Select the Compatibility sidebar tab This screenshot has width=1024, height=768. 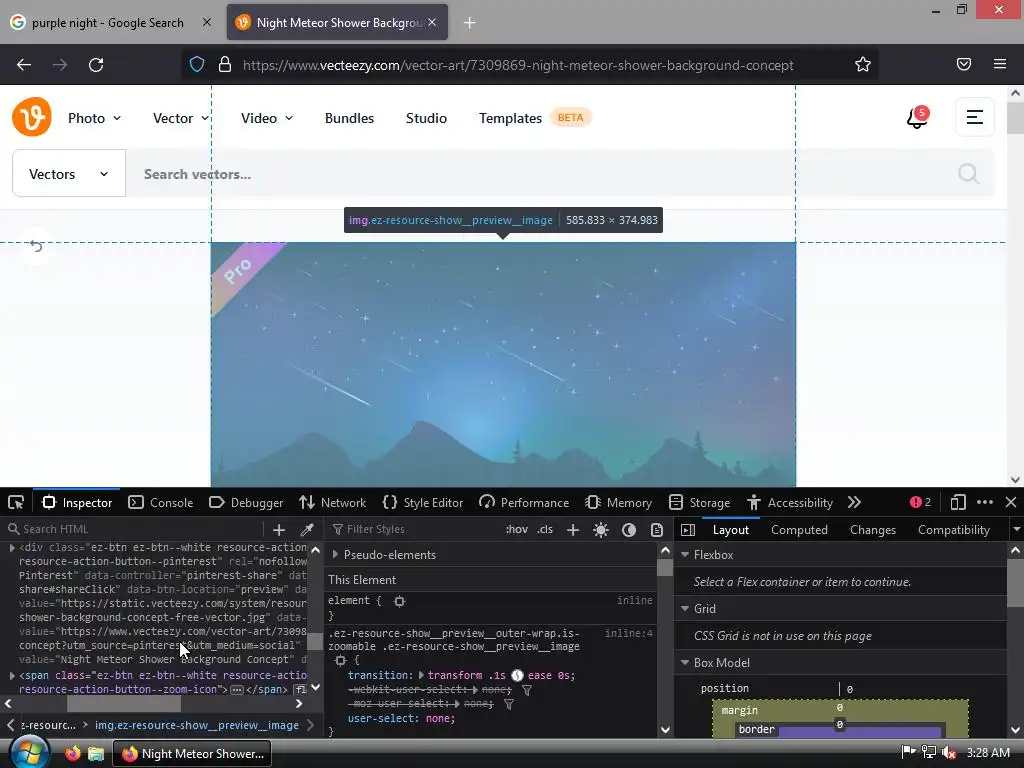(x=953, y=530)
